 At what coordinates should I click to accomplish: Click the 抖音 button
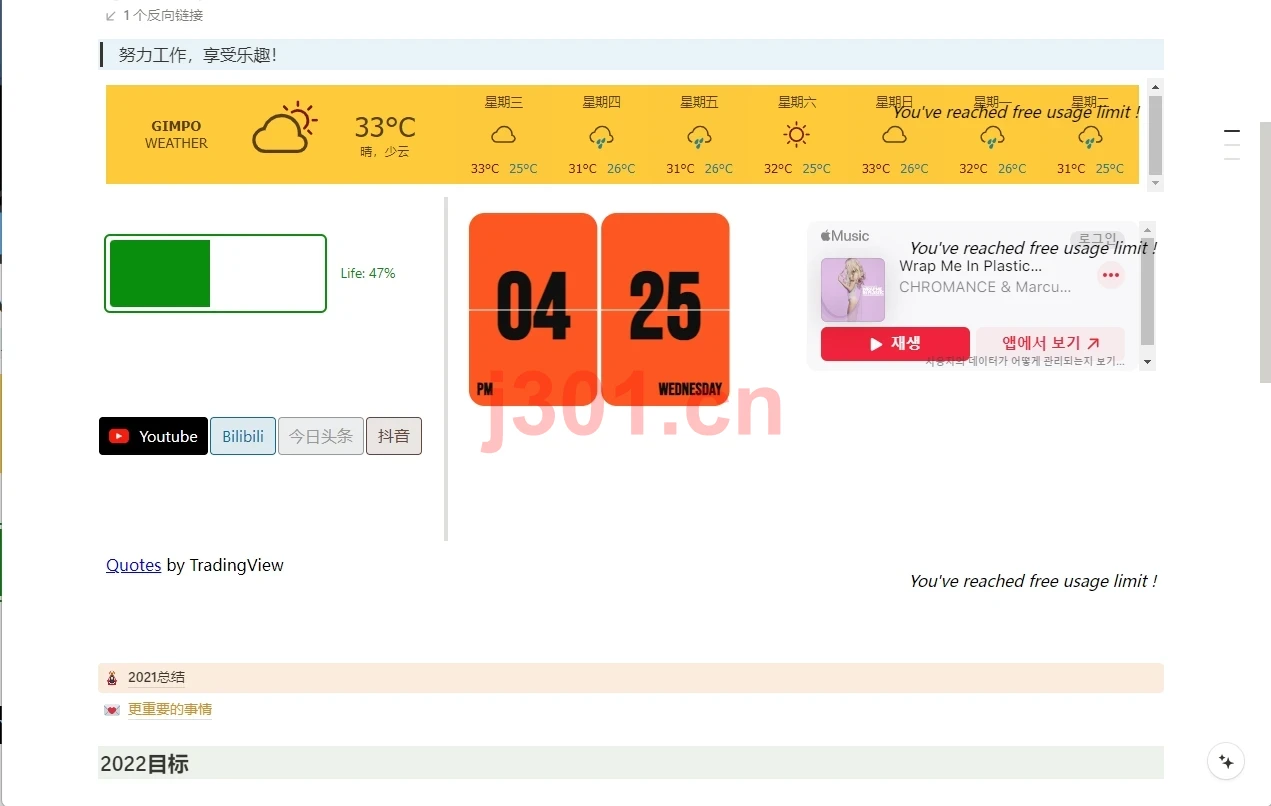point(394,436)
